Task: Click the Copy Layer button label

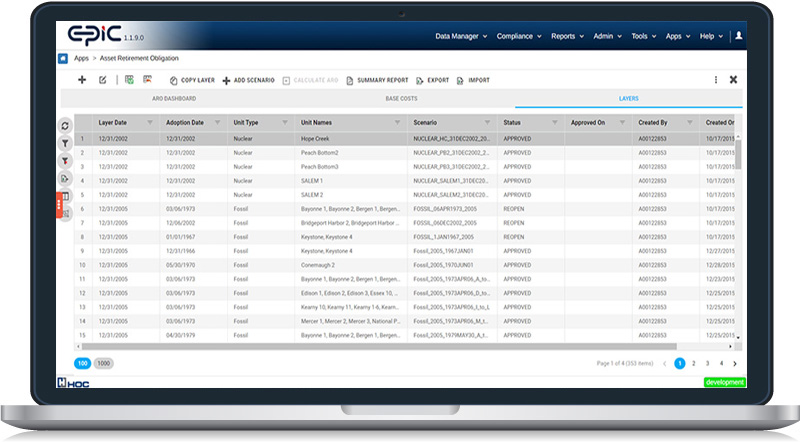Action: click(x=198, y=81)
